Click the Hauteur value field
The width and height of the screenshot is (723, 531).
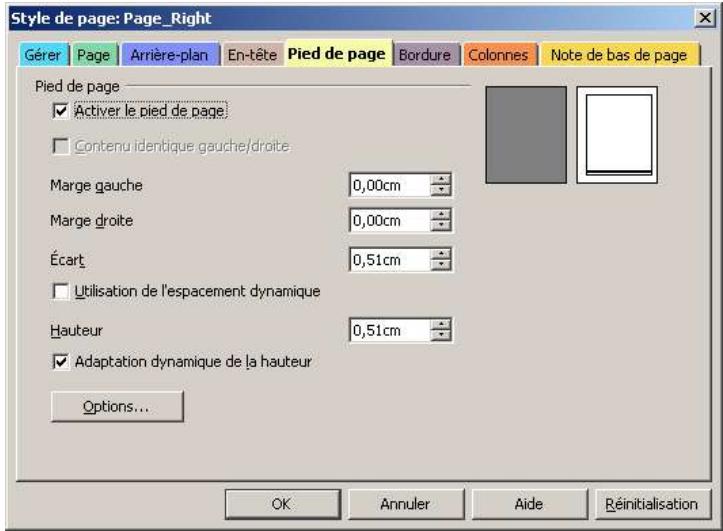[x=390, y=330]
